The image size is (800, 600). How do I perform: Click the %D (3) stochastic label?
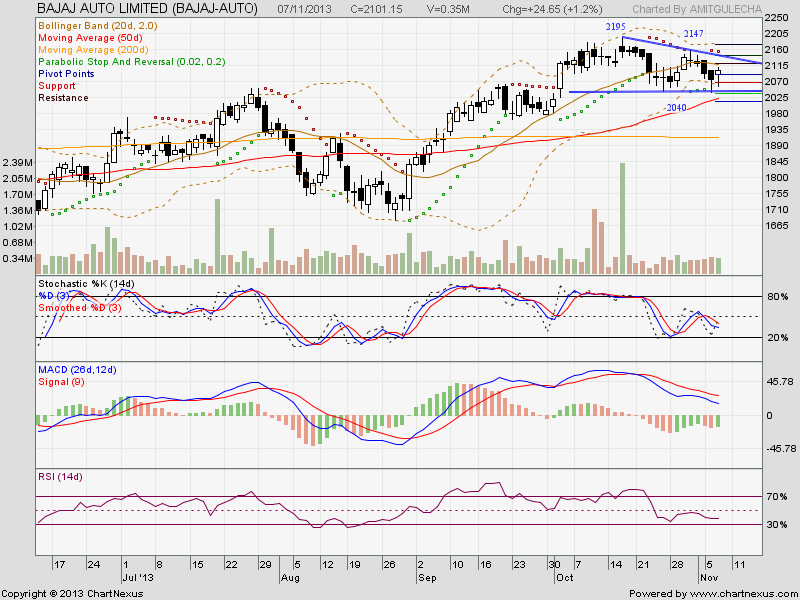point(54,295)
